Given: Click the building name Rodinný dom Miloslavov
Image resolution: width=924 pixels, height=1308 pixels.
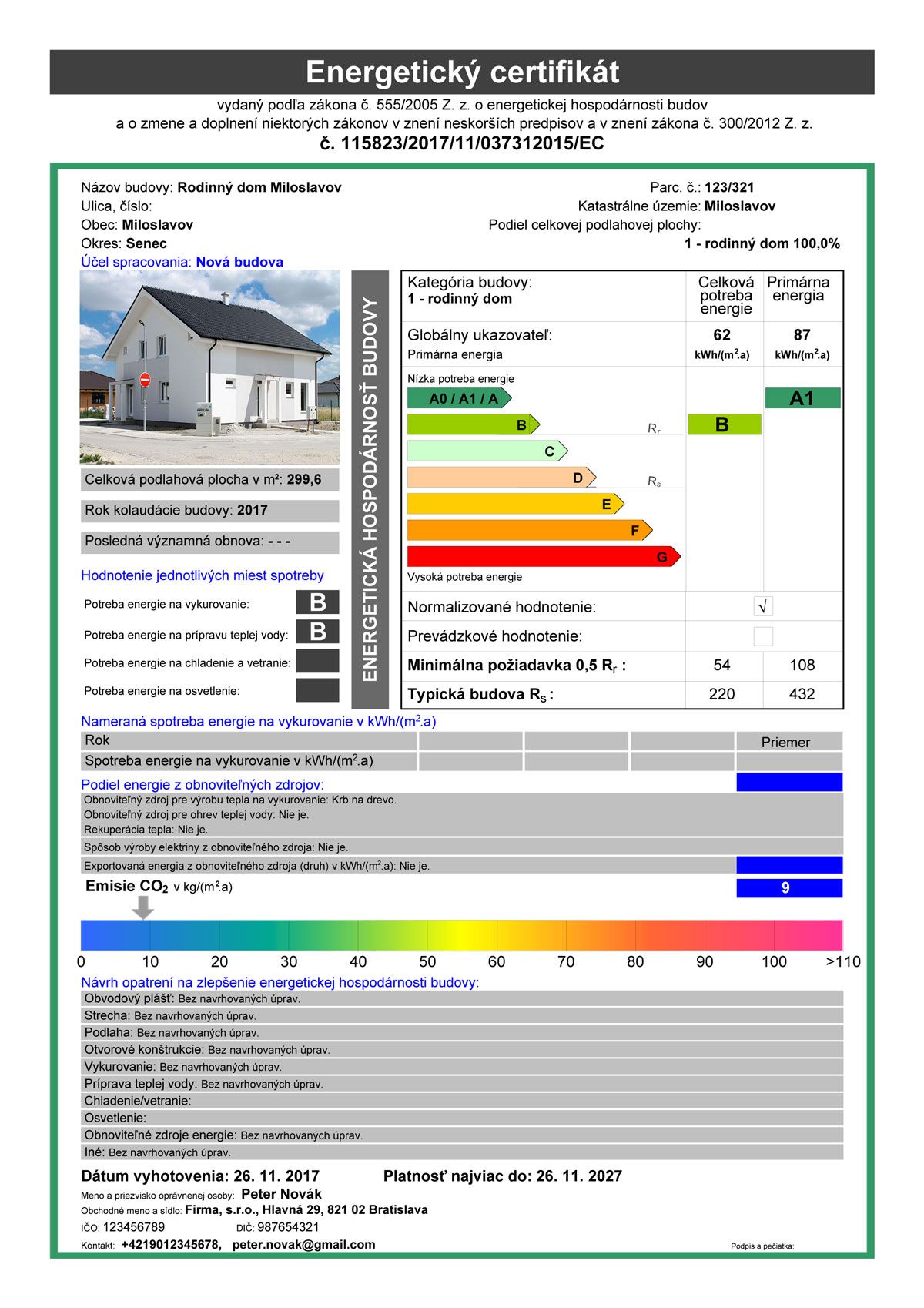Looking at the screenshot, I should [259, 187].
